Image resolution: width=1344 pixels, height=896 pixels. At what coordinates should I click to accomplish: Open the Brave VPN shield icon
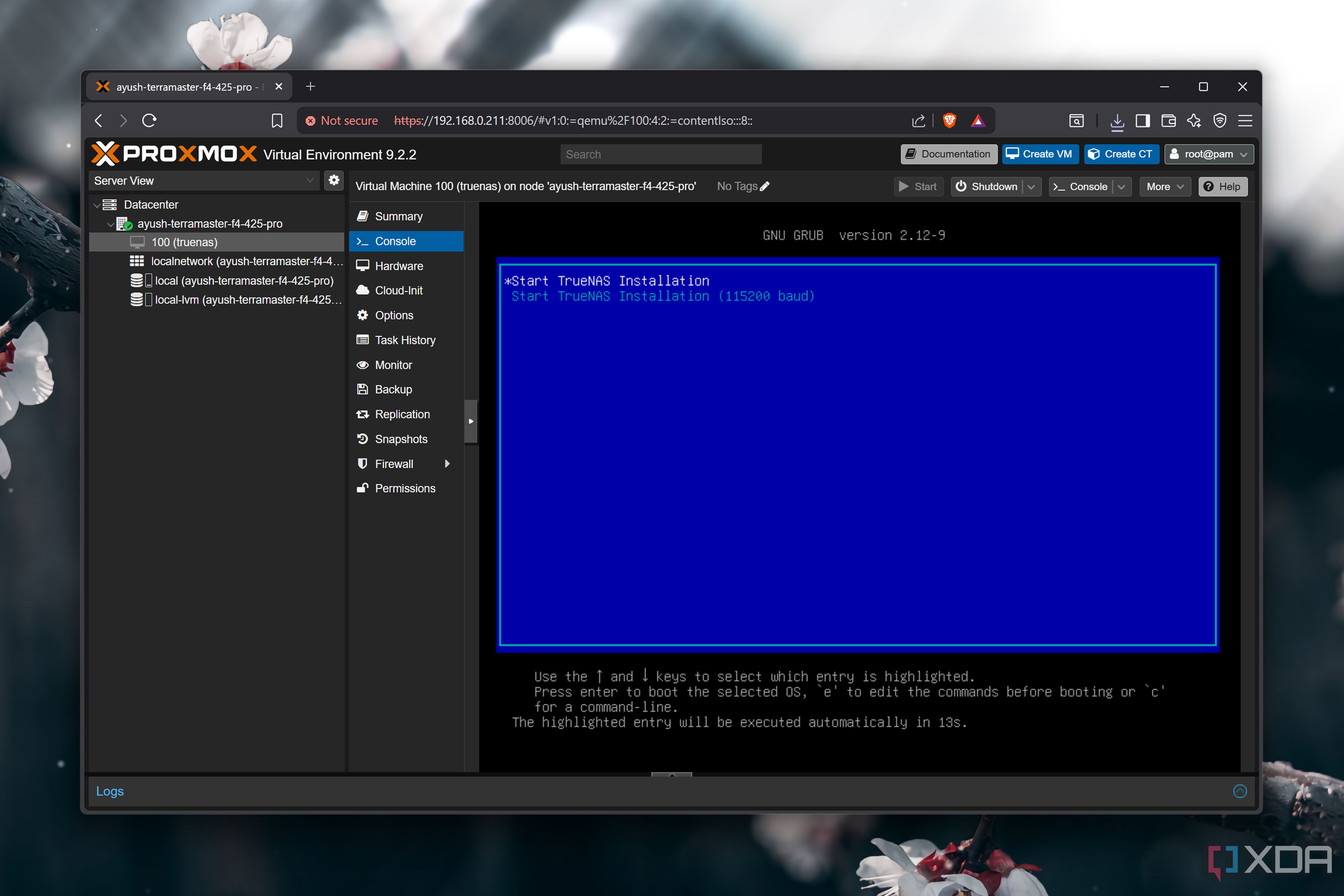[1220, 121]
